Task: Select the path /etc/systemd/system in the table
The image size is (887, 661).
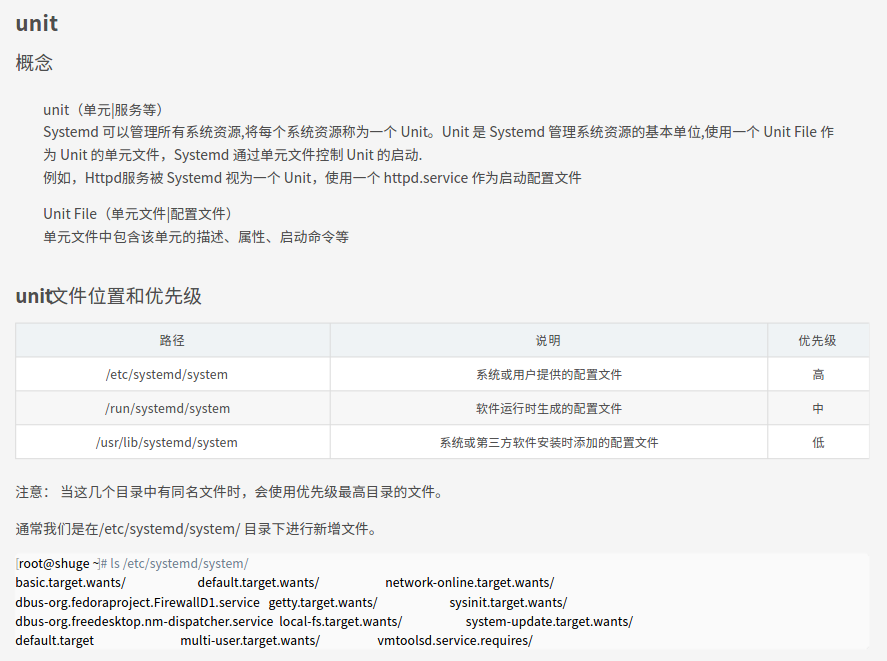Action: [x=173, y=374]
